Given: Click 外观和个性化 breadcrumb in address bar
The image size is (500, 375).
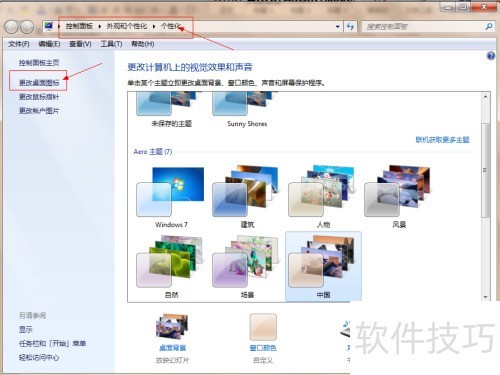Looking at the screenshot, I should [127, 26].
